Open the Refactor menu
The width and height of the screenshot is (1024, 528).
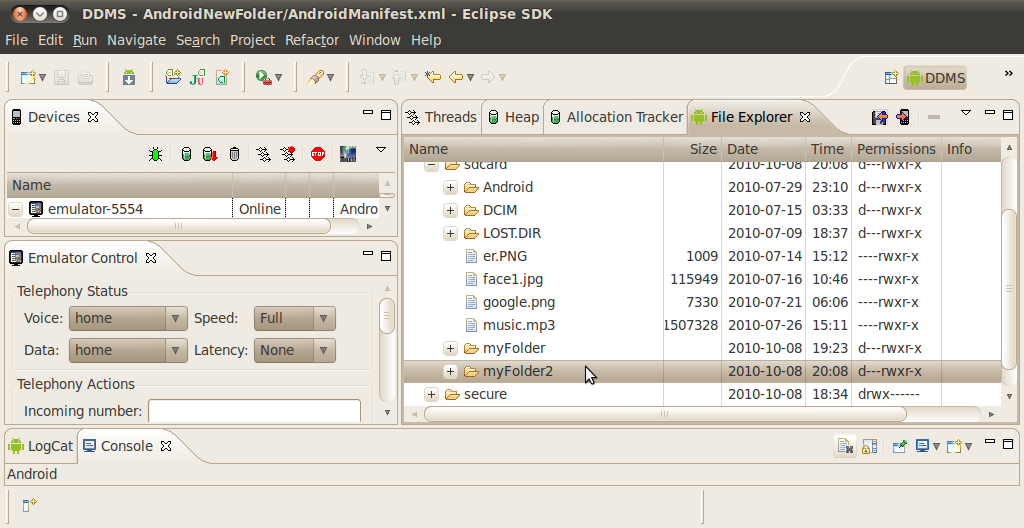coord(312,40)
